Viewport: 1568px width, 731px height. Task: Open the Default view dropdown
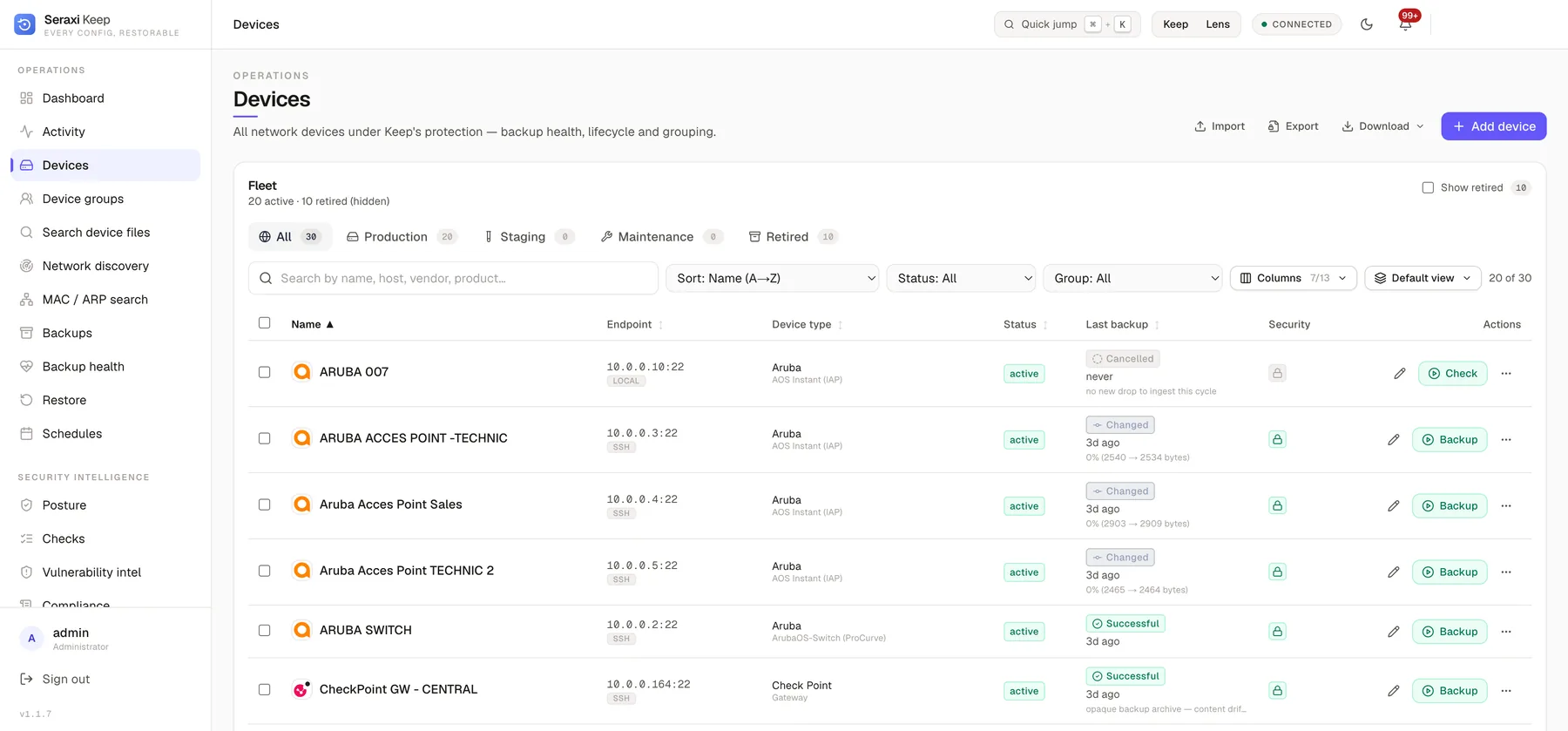[x=1423, y=279]
